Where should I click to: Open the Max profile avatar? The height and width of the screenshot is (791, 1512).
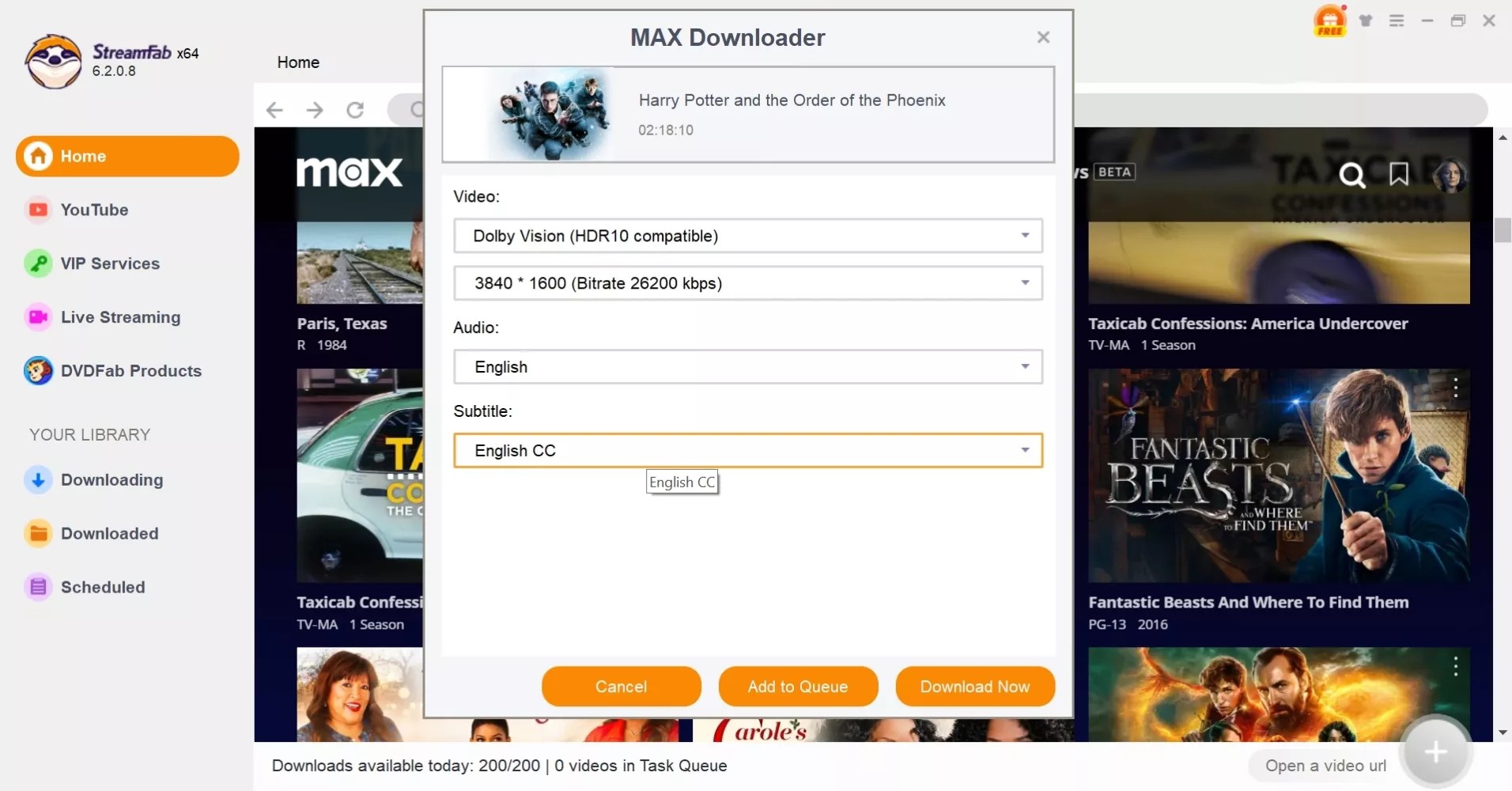coord(1450,175)
